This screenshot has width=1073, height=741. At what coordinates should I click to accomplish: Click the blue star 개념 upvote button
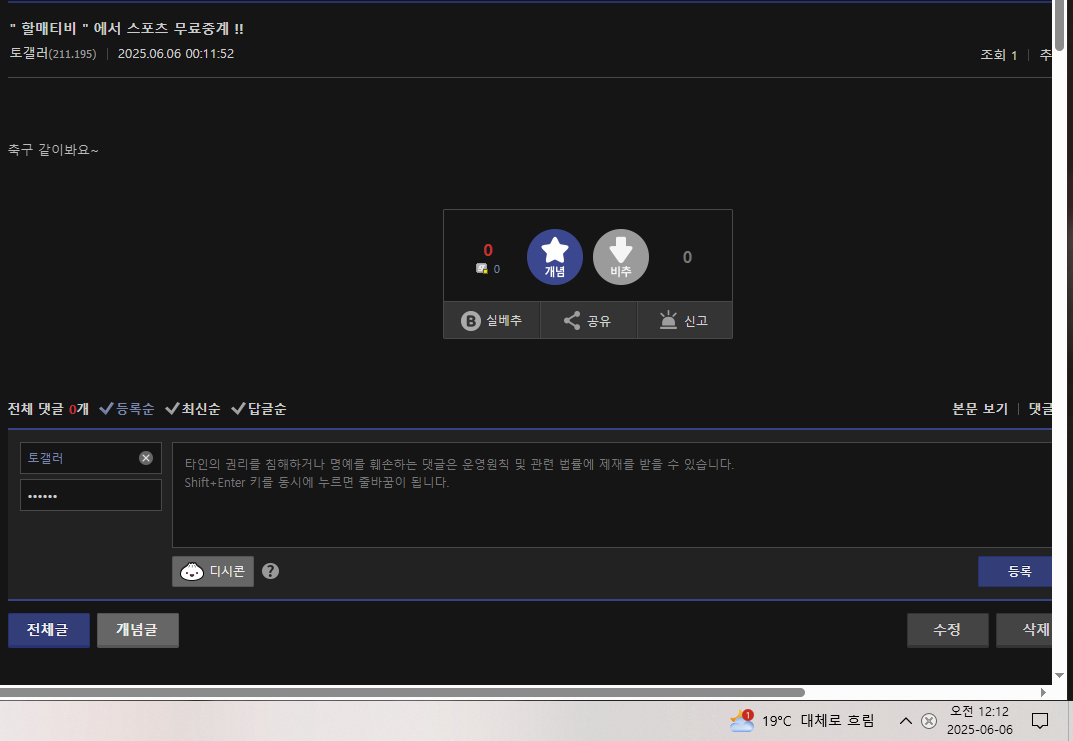554,257
